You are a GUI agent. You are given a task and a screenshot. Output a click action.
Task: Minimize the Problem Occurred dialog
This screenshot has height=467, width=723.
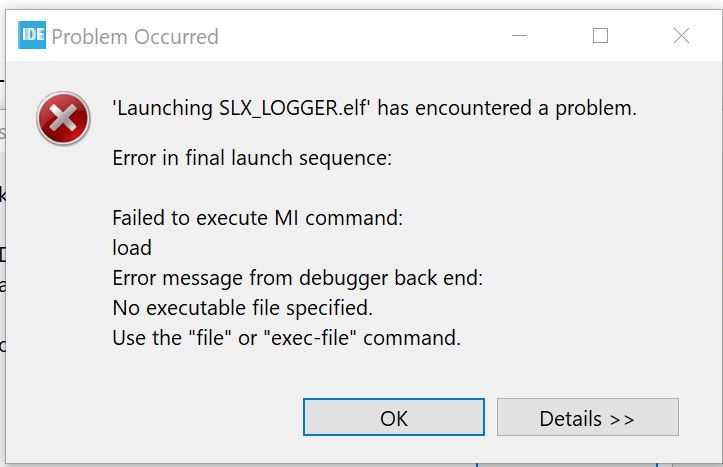point(519,35)
